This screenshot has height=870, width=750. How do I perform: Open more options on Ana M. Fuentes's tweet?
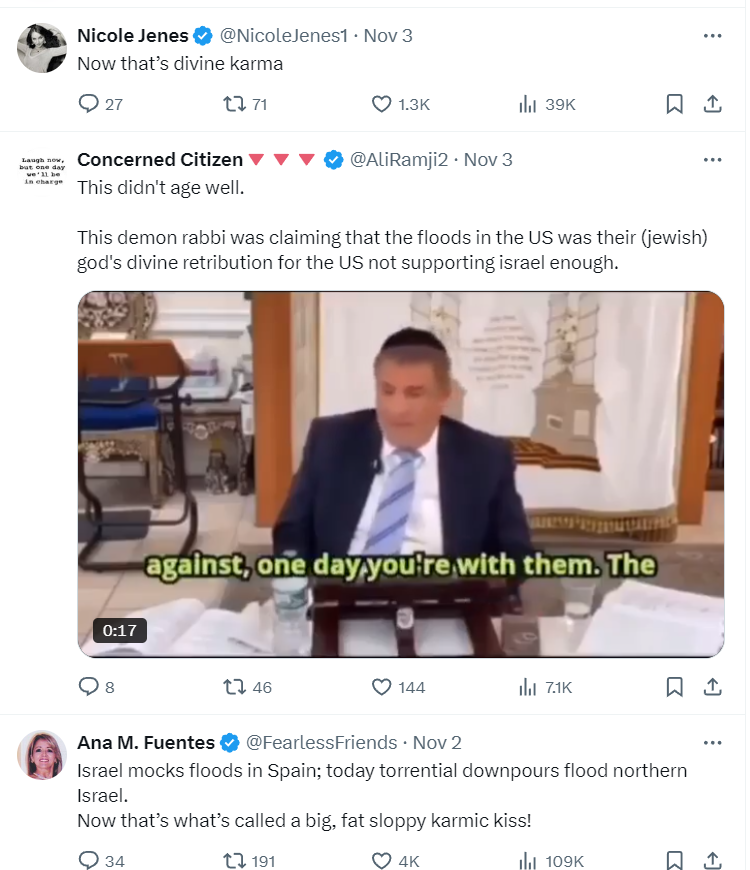click(712, 743)
